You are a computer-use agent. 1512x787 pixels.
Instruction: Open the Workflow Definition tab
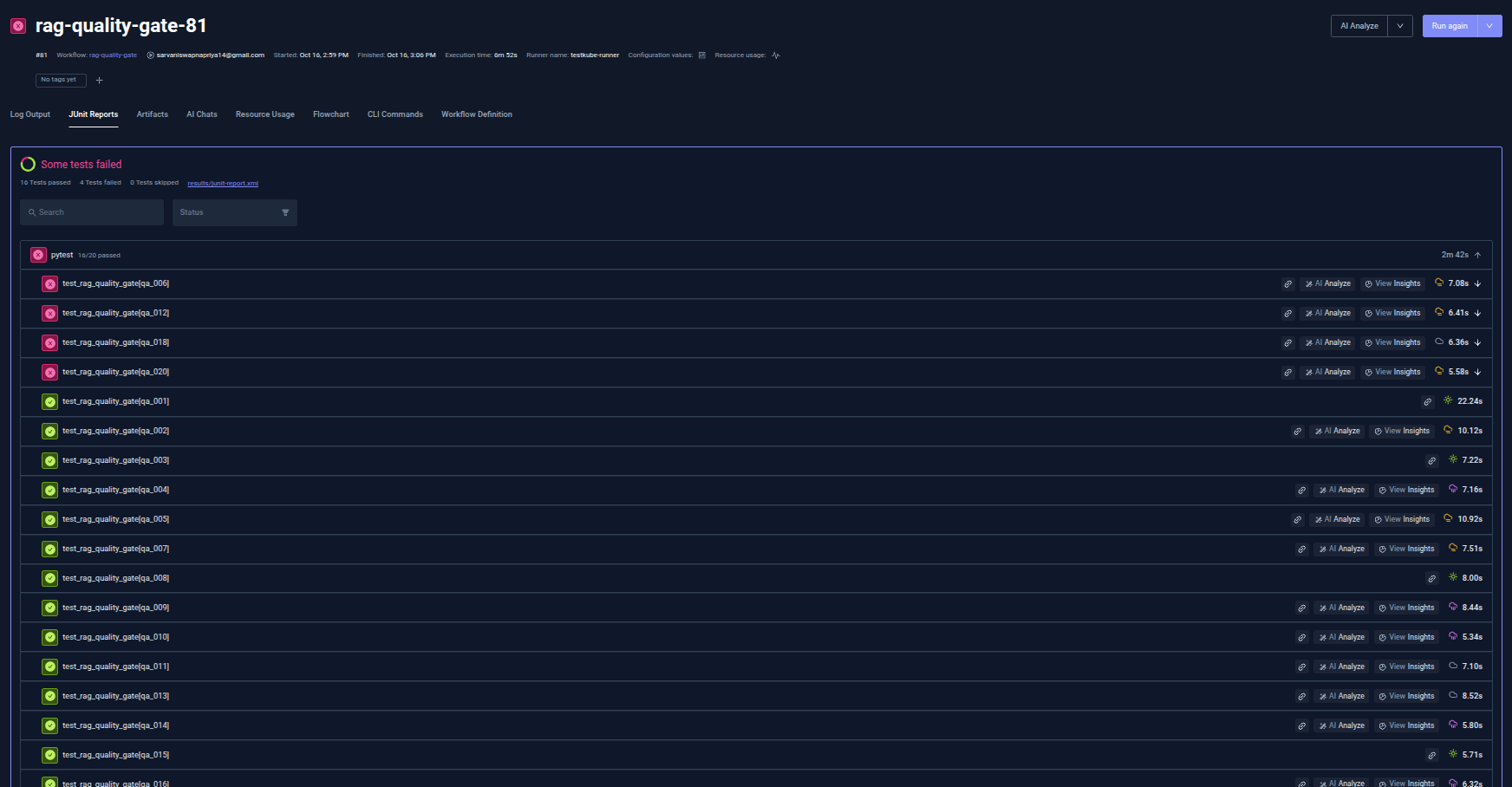pos(477,114)
